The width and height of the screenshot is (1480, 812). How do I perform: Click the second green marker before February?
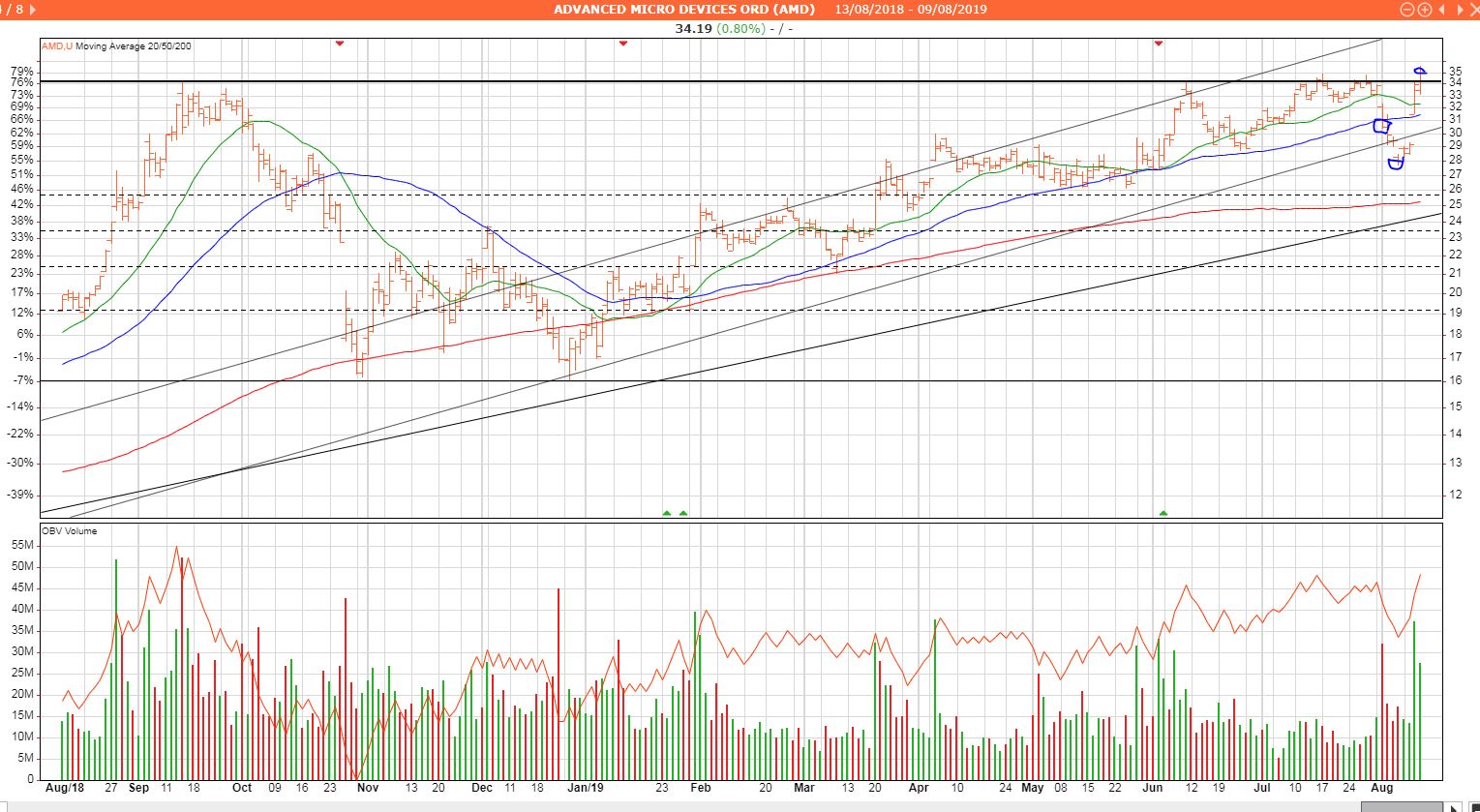coord(683,513)
